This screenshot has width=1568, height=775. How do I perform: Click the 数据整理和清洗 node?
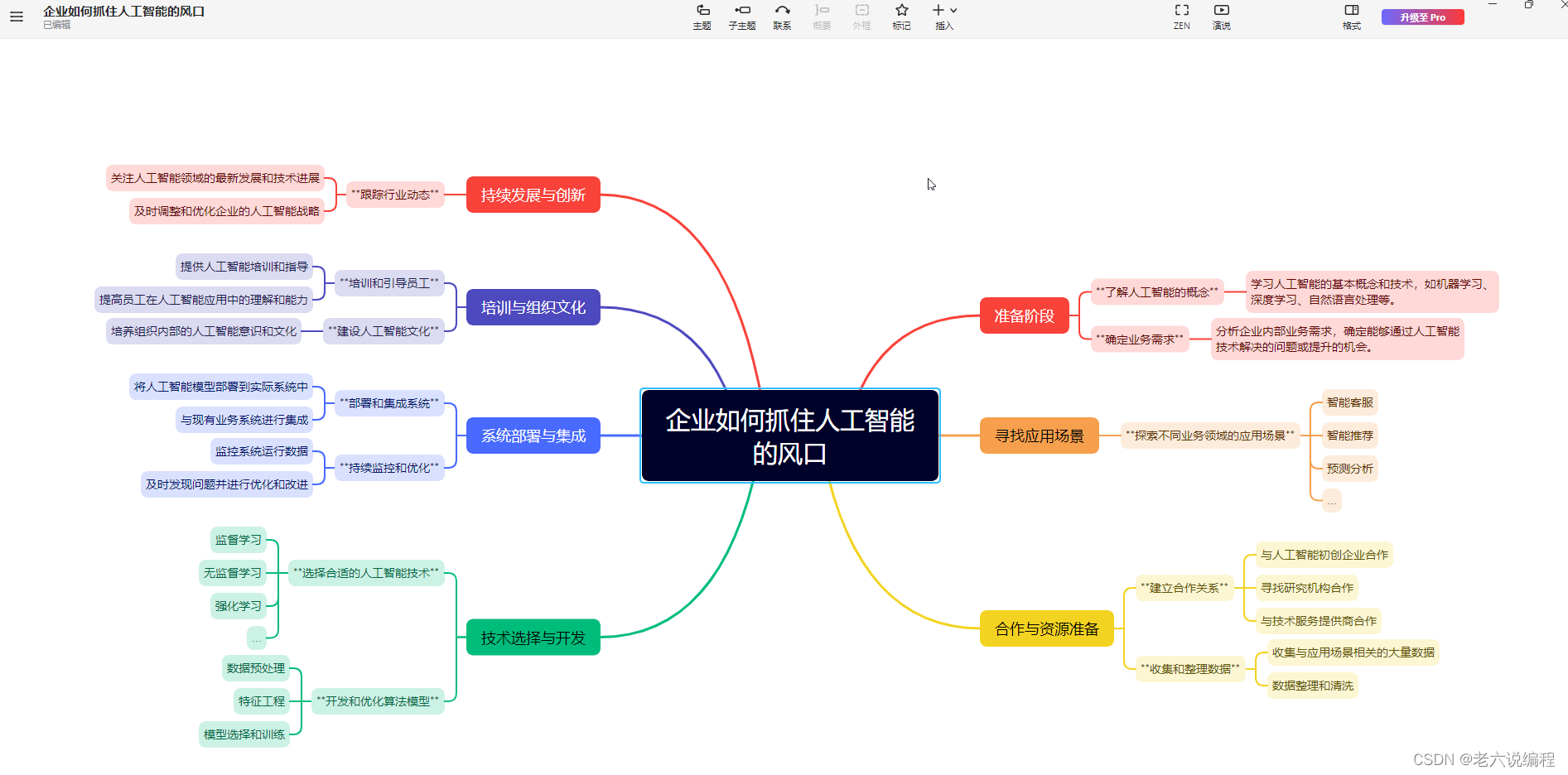(x=1313, y=686)
